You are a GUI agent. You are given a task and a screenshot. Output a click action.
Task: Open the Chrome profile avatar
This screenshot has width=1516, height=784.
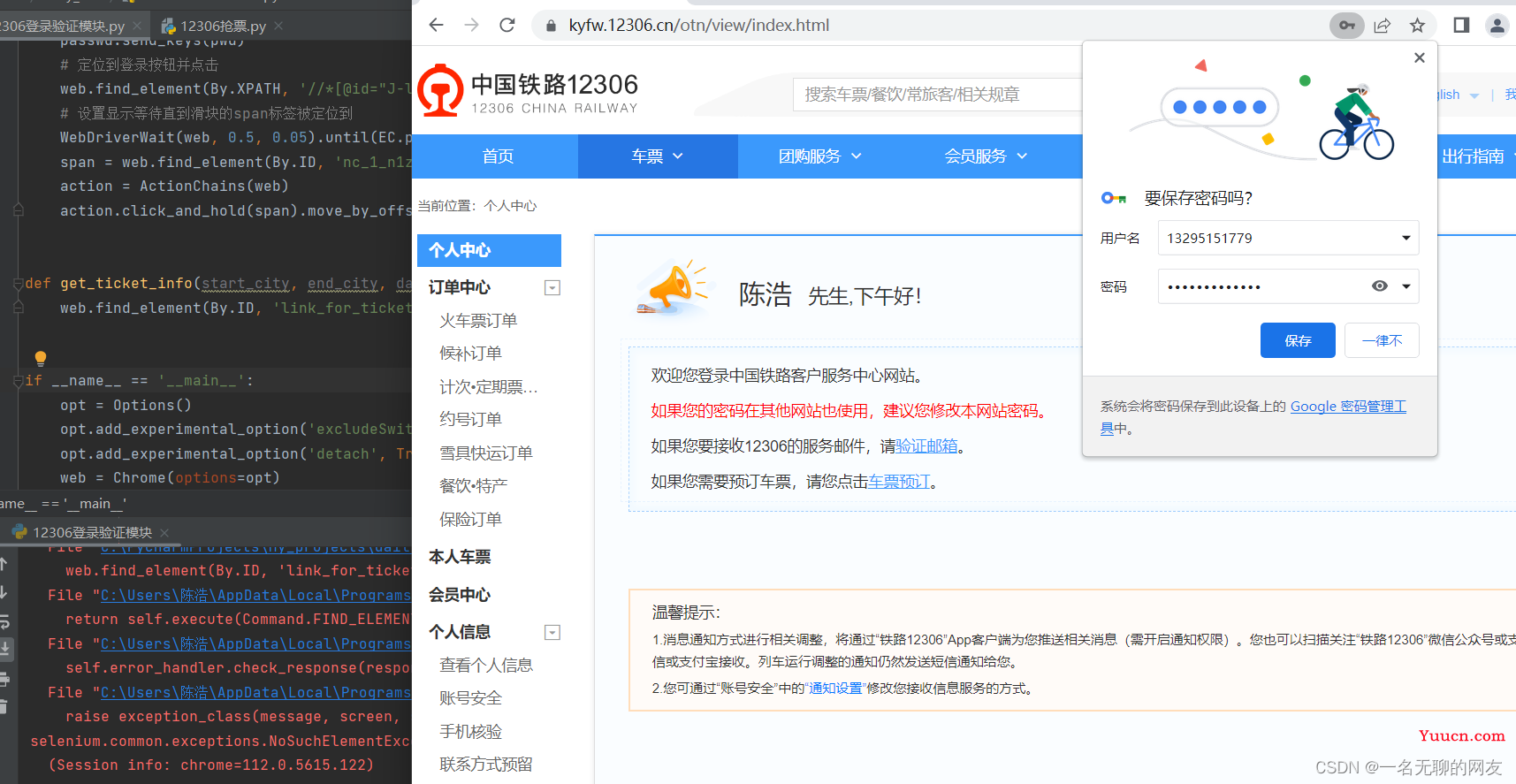coord(1497,26)
